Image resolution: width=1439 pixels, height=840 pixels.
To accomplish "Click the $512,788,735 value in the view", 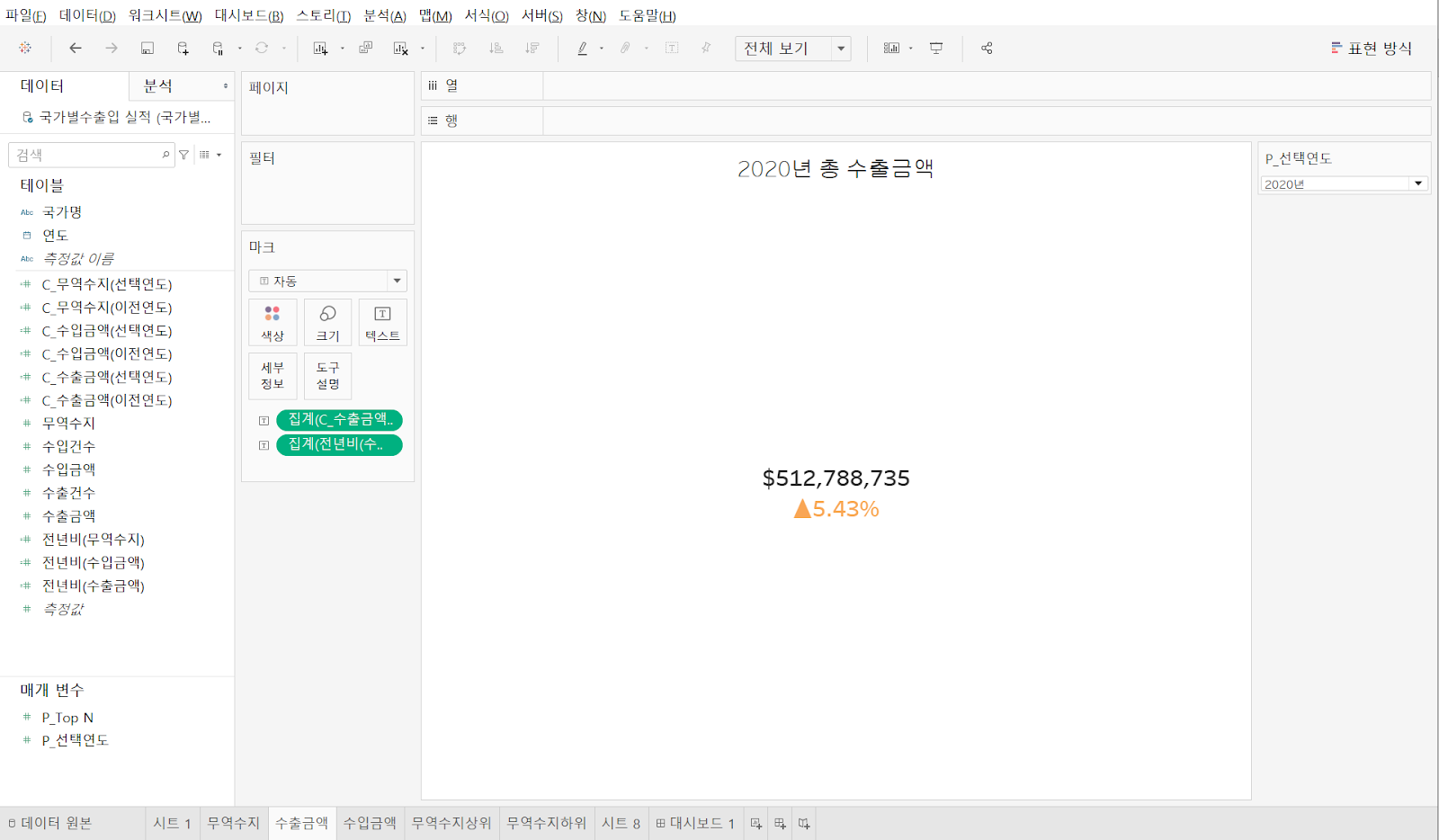I will tap(836, 478).
